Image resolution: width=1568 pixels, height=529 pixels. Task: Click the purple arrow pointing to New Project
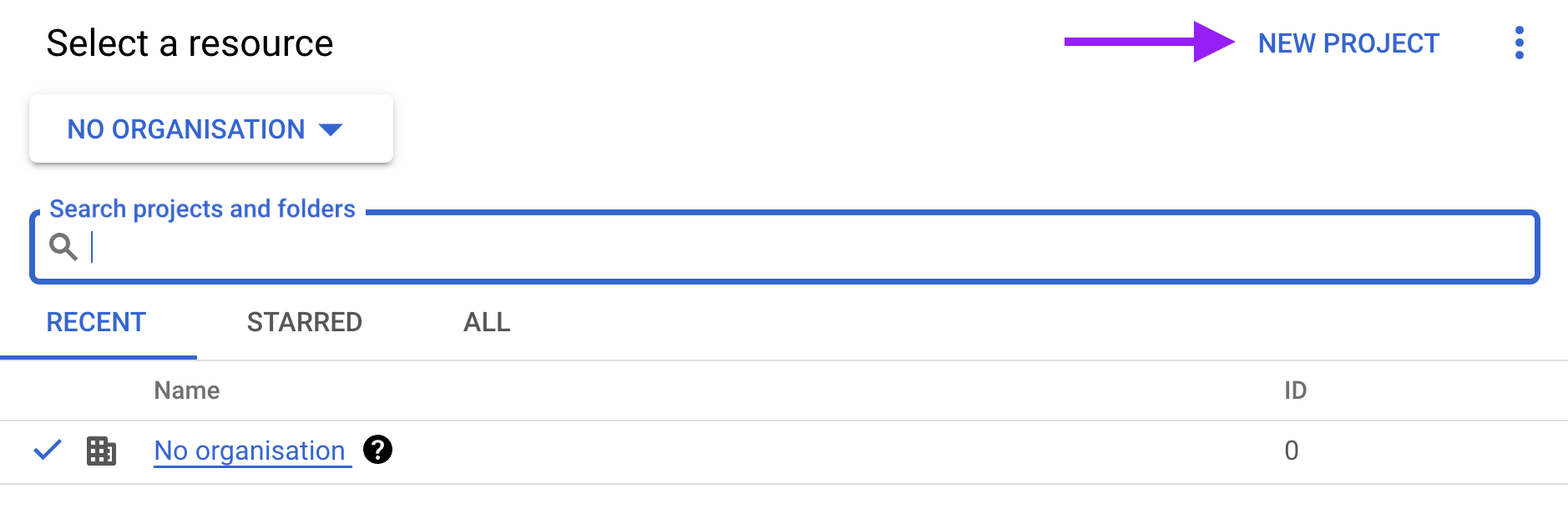1149,42
